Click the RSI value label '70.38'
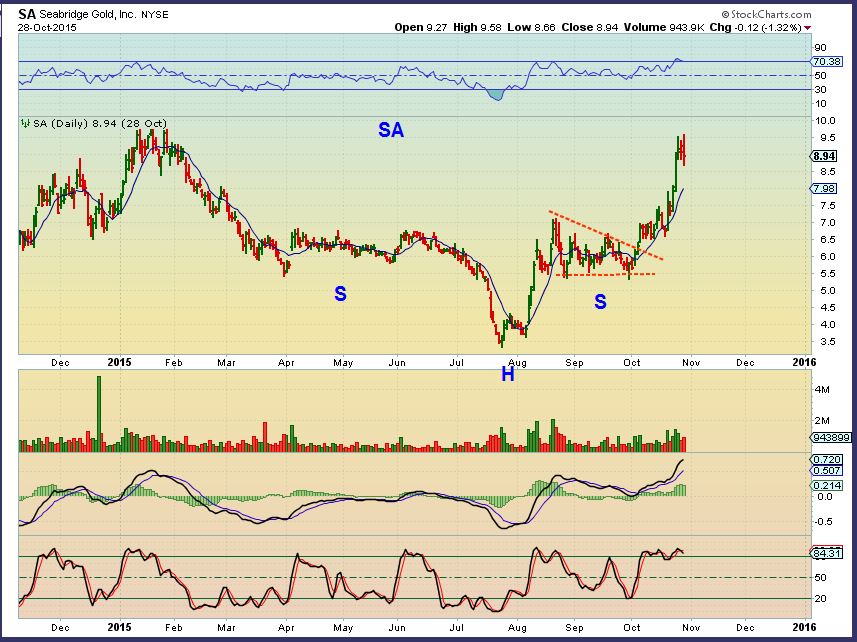The height and width of the screenshot is (642, 857). tap(826, 61)
